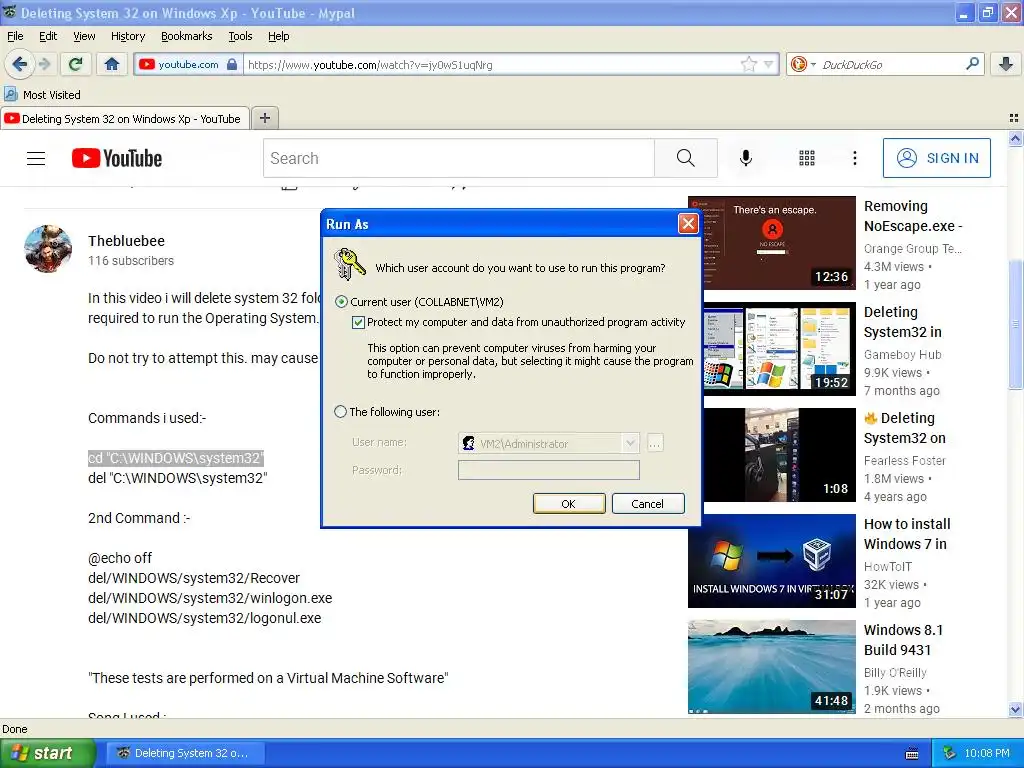1024x768 pixels.
Task: Click the URL address field
Action: click(x=491, y=65)
